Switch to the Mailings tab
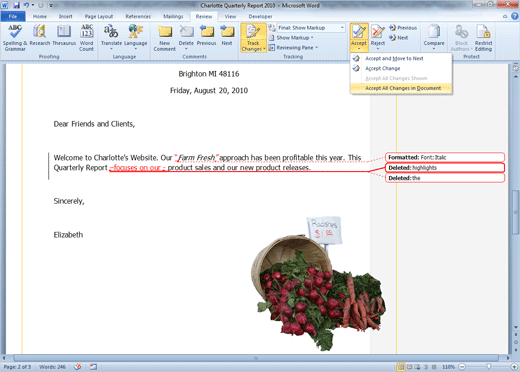The height and width of the screenshot is (372, 520). (173, 16)
